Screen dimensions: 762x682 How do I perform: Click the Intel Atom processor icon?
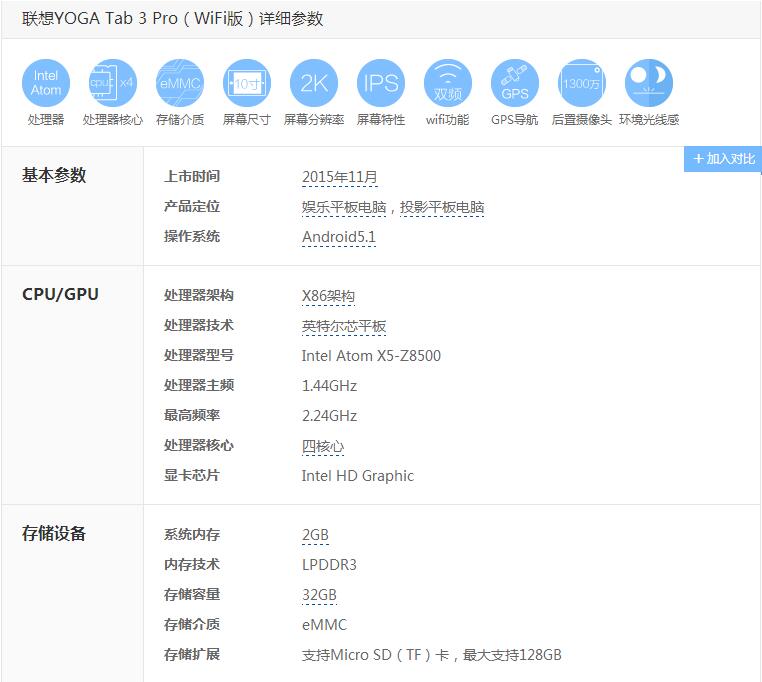46,83
